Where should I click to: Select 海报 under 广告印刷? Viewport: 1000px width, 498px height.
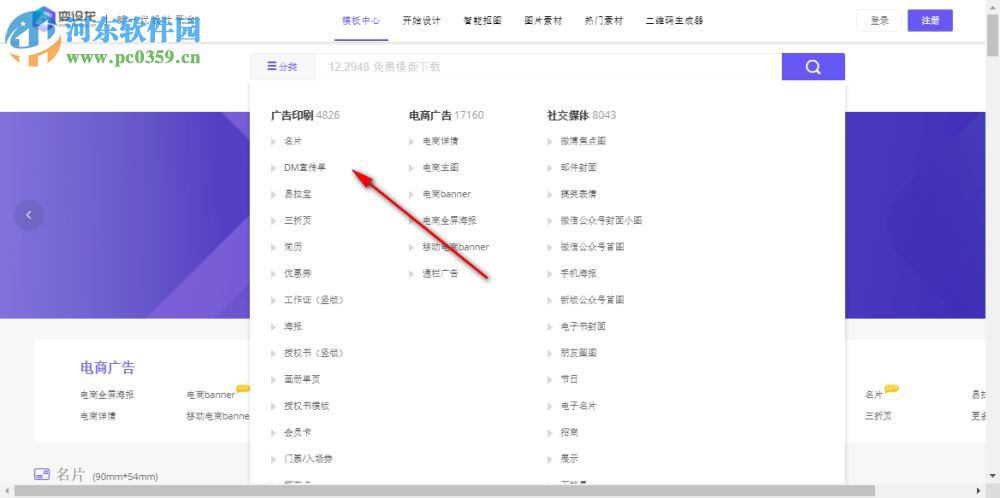[293, 326]
